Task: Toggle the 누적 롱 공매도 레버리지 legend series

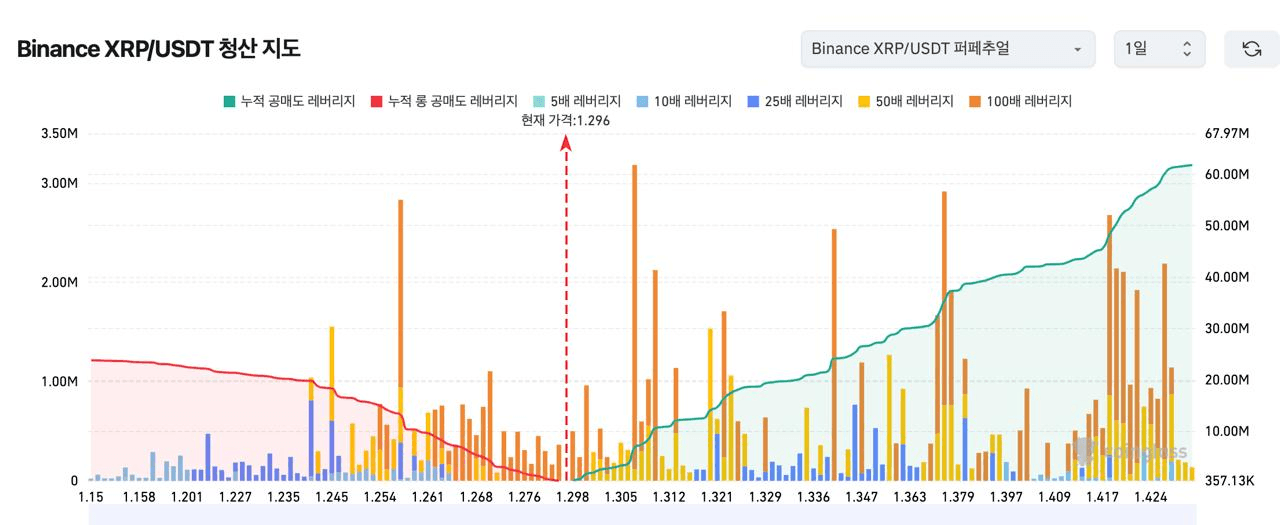Action: click(x=443, y=101)
